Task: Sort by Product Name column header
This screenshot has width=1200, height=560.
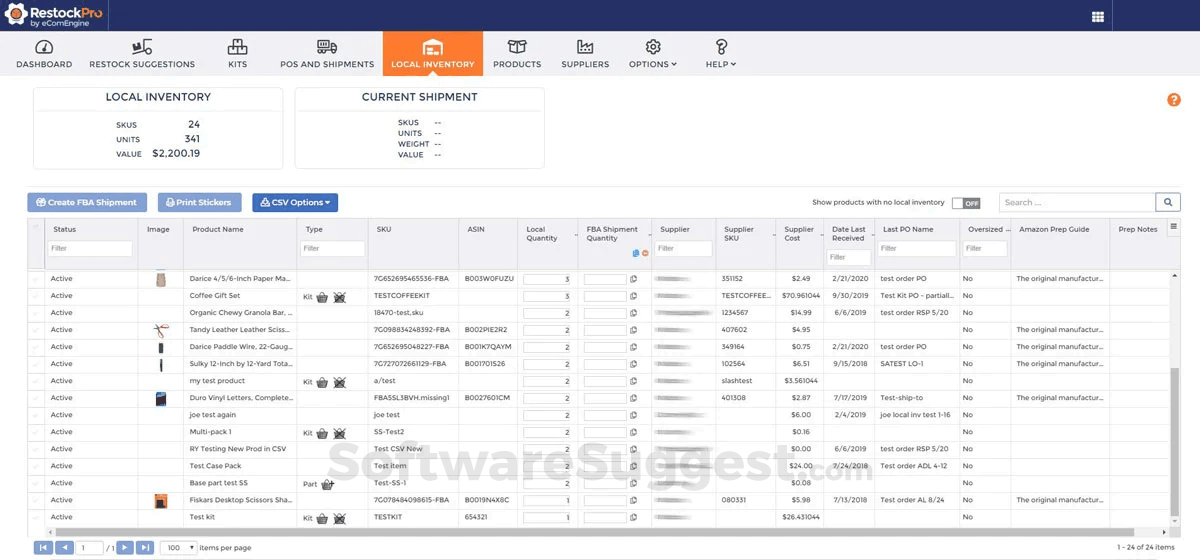Action: pos(218,229)
